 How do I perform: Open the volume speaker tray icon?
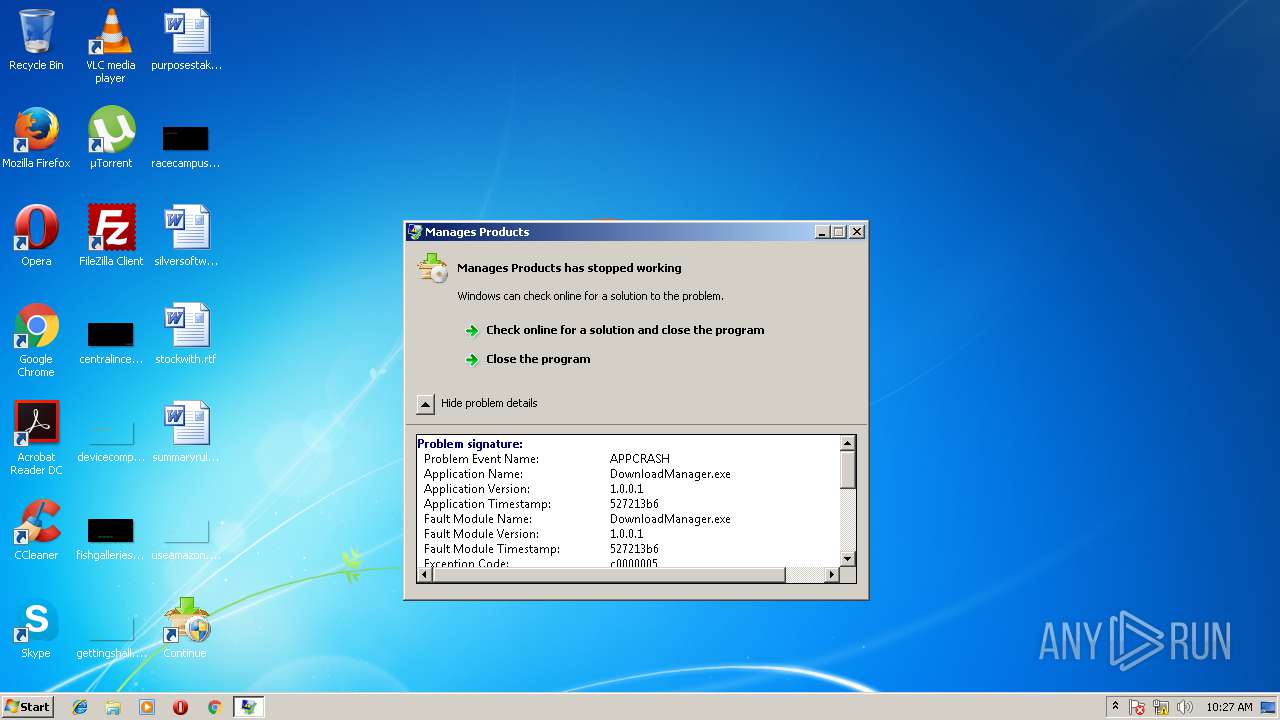pyautogui.click(x=1185, y=707)
